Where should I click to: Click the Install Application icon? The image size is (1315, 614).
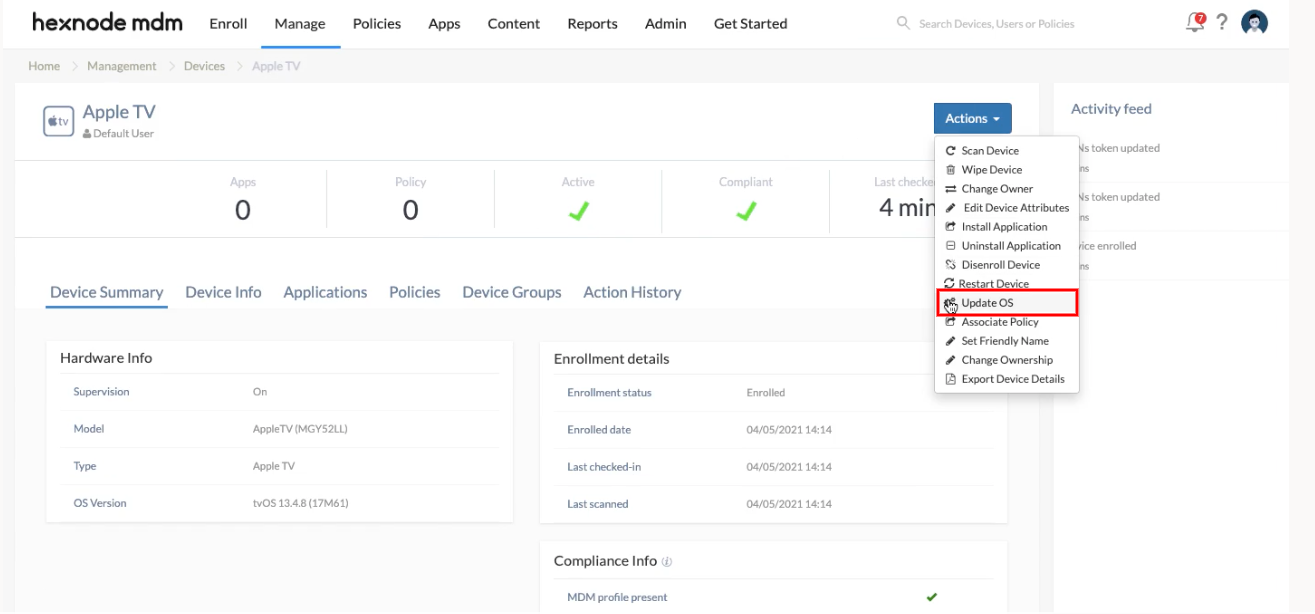coord(951,227)
